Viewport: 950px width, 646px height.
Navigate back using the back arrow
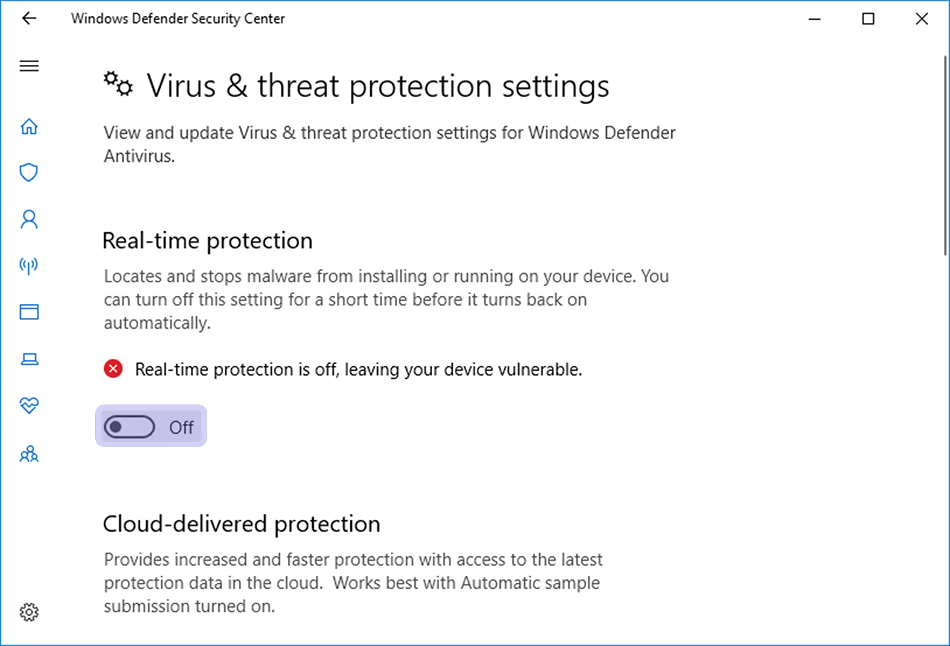coord(29,18)
